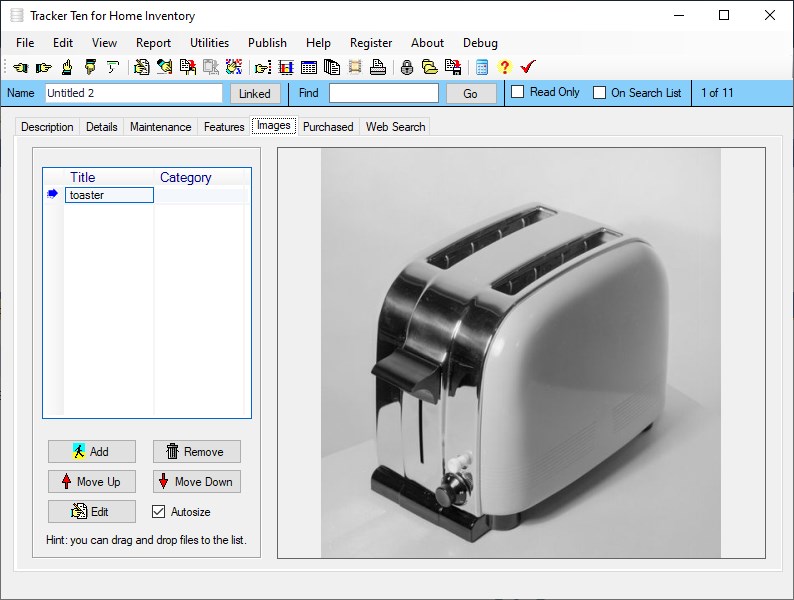The image size is (794, 600).
Task: Check the On Search List box
Action: 600,93
